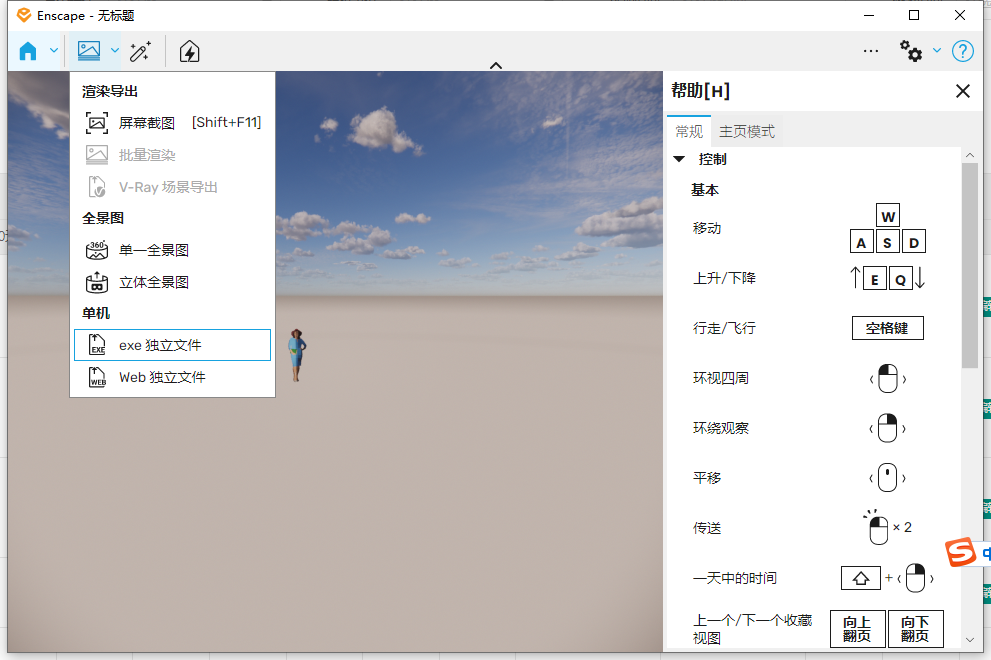Click the mouse icon beside 环绕观察
The image size is (991, 660).
pos(888,428)
